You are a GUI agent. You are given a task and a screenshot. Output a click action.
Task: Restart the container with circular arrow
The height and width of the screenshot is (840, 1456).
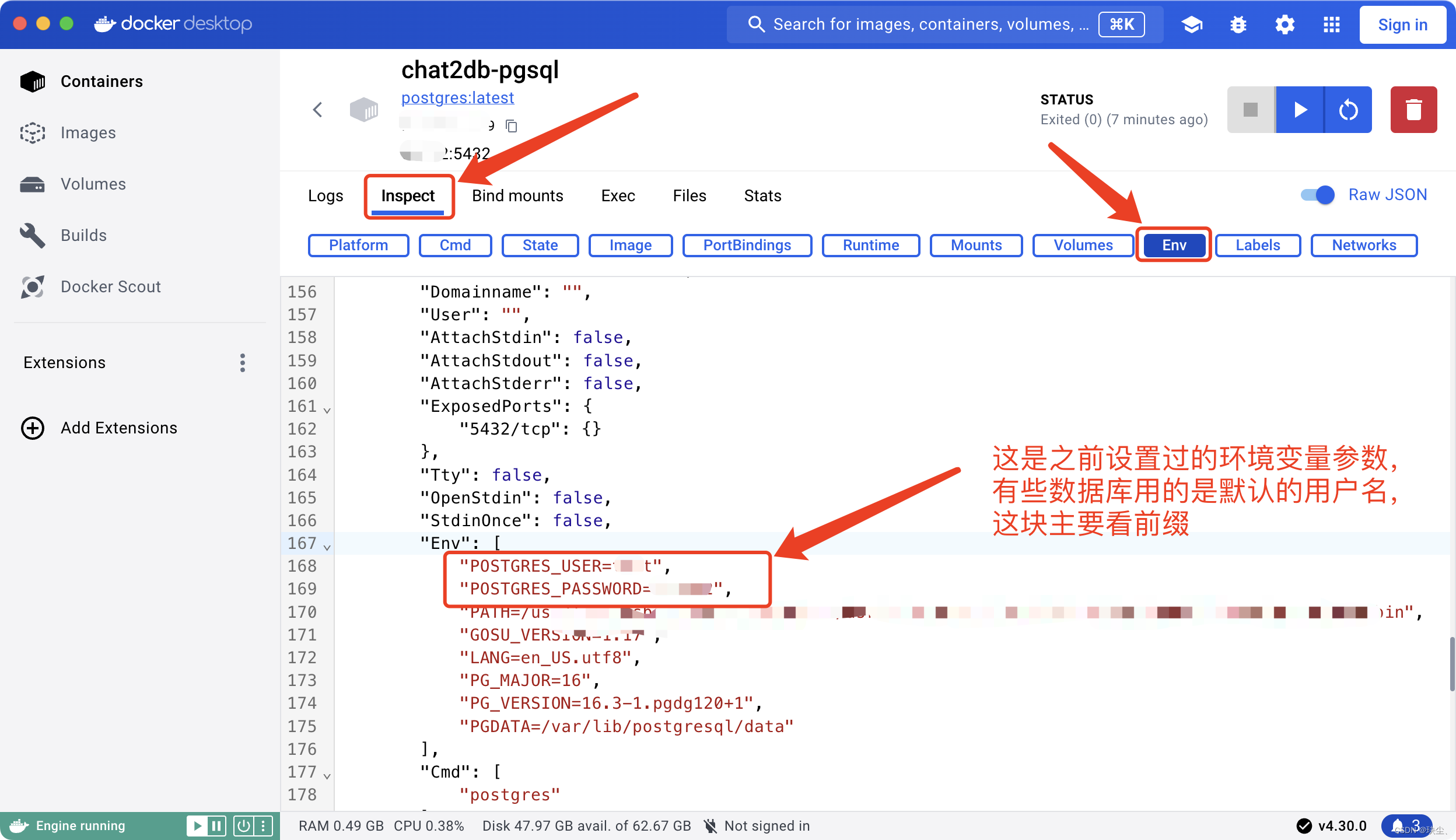click(1348, 110)
